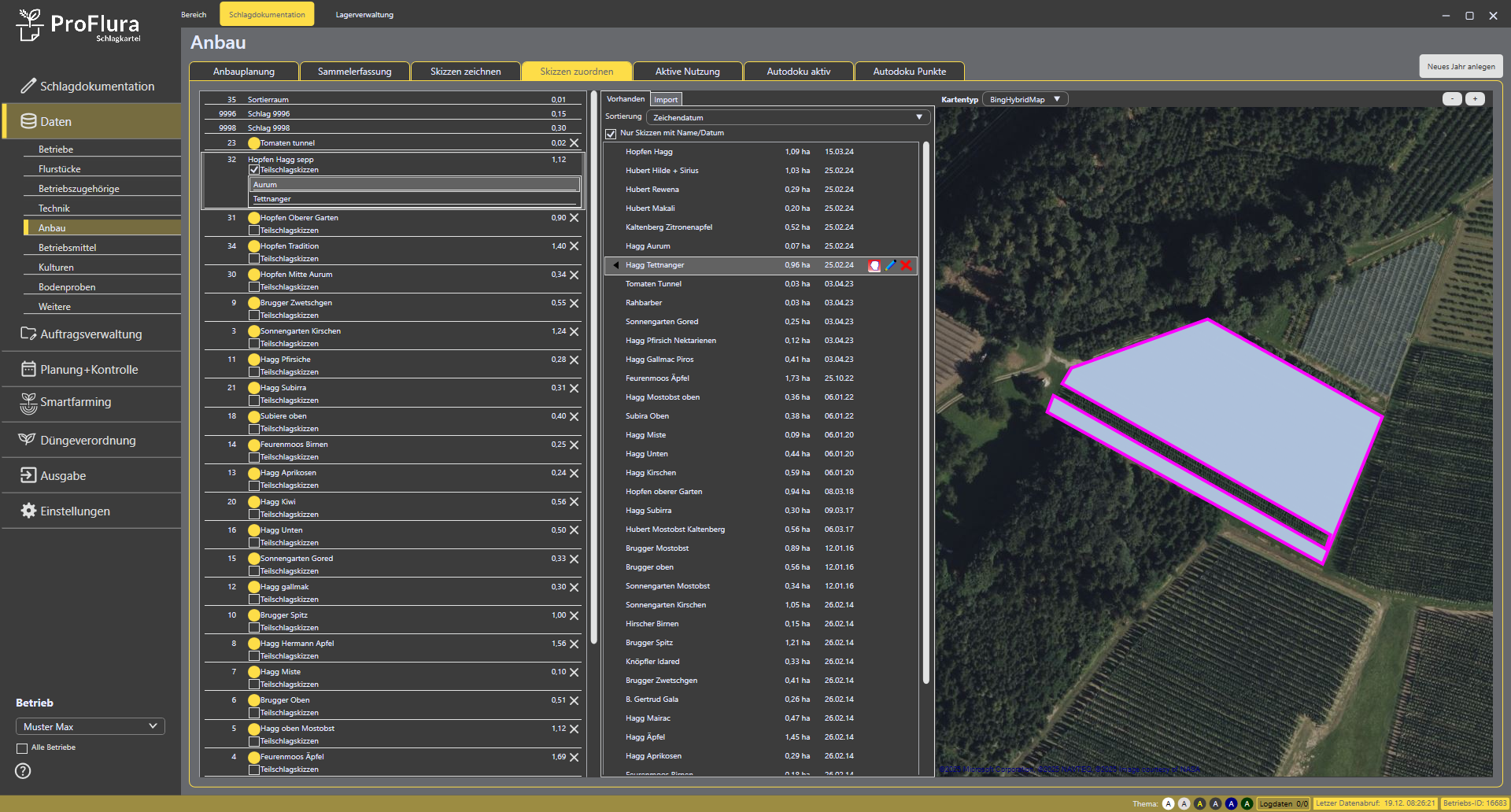Click the Neues Jahr anlegen button

(x=1461, y=67)
